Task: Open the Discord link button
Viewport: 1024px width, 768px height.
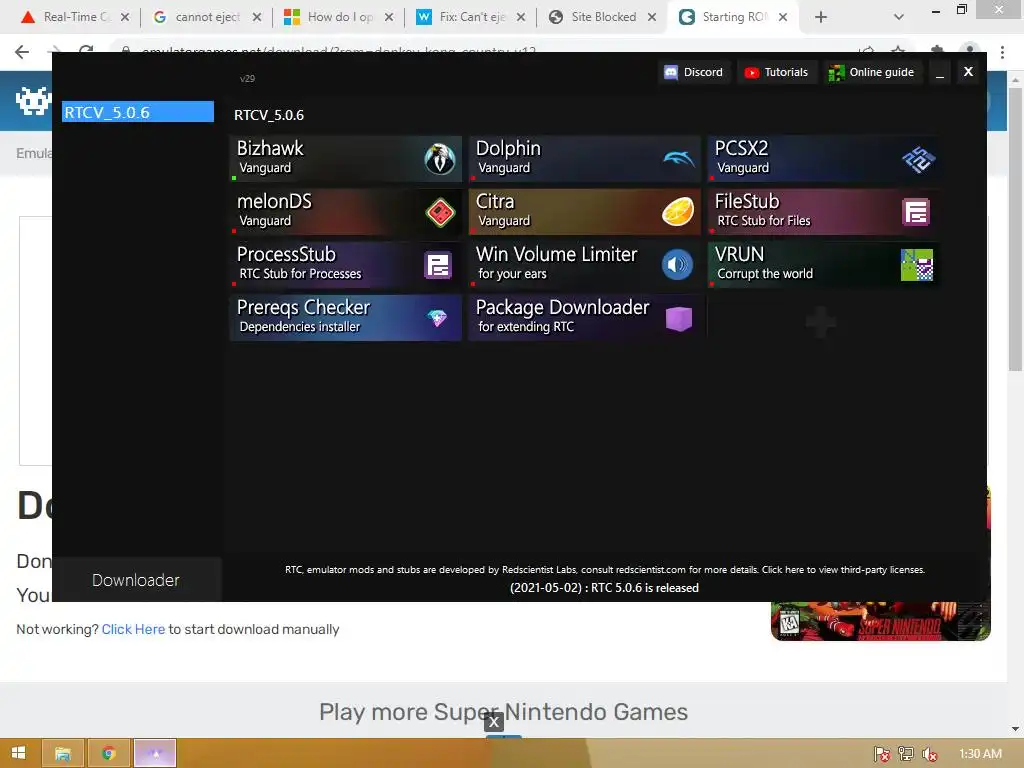Action: tap(694, 72)
